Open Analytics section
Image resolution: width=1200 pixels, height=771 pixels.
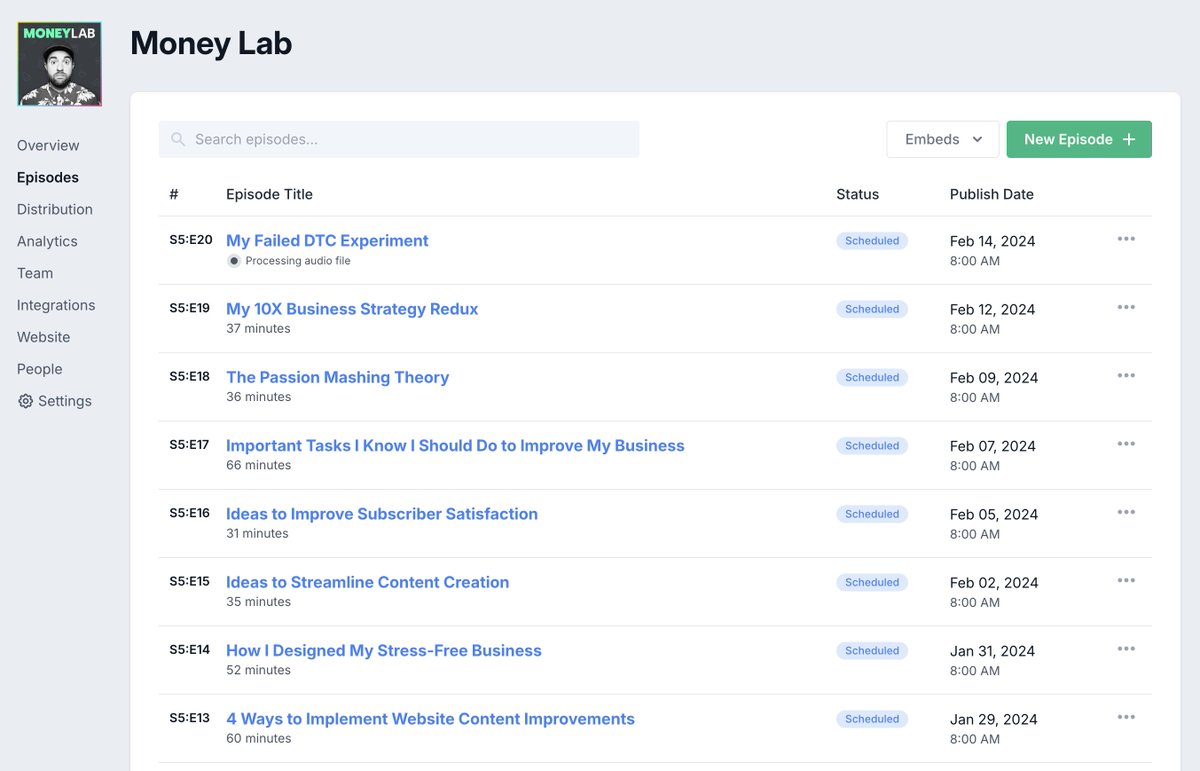[47, 241]
